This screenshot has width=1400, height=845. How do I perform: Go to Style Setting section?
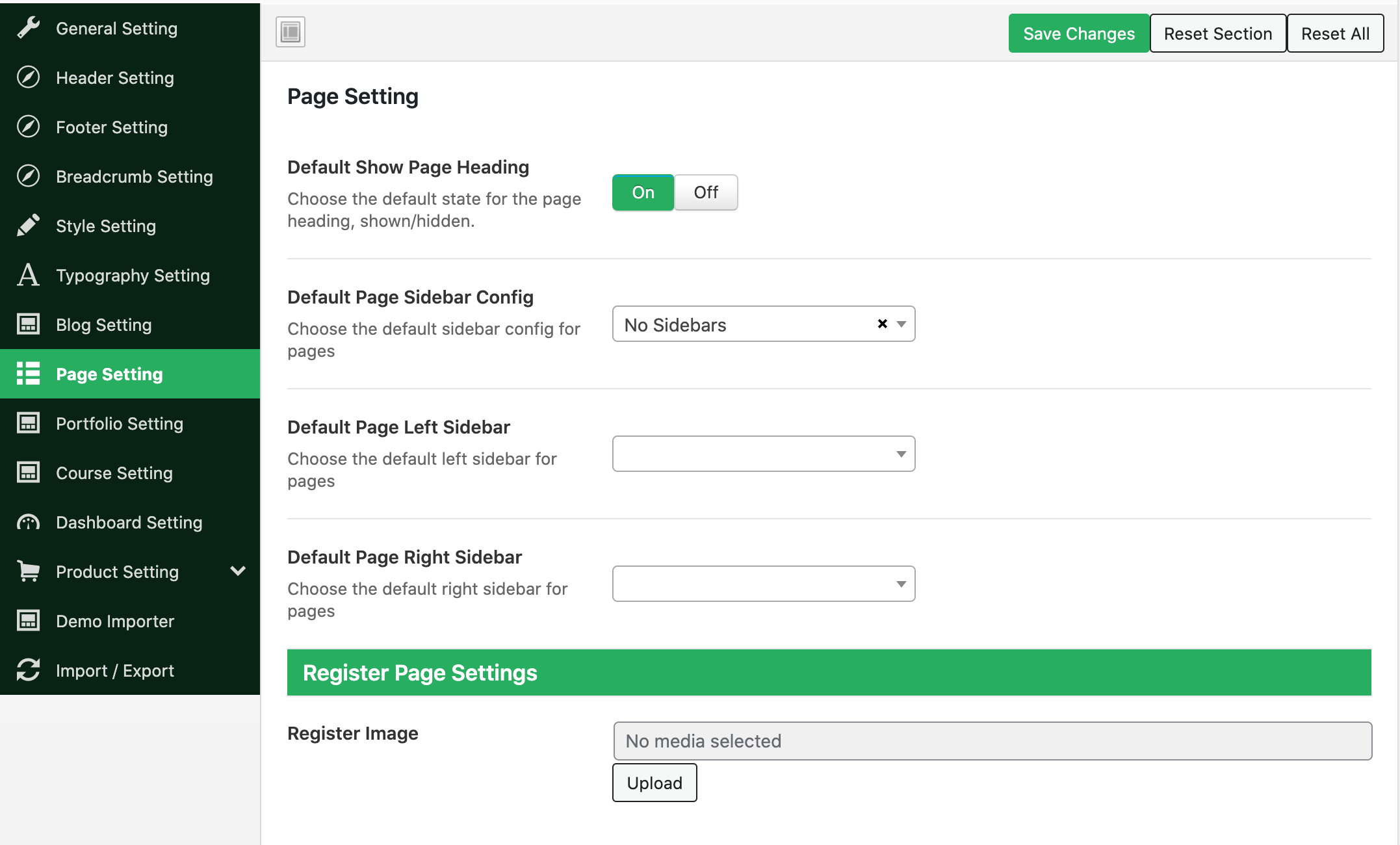tap(130, 226)
